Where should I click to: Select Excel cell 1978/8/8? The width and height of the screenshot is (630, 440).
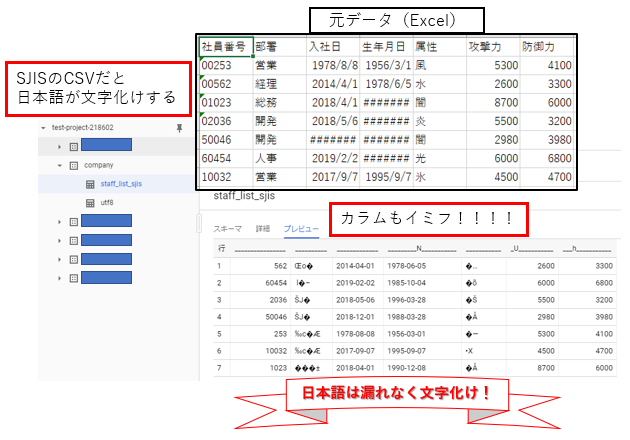[x=333, y=65]
